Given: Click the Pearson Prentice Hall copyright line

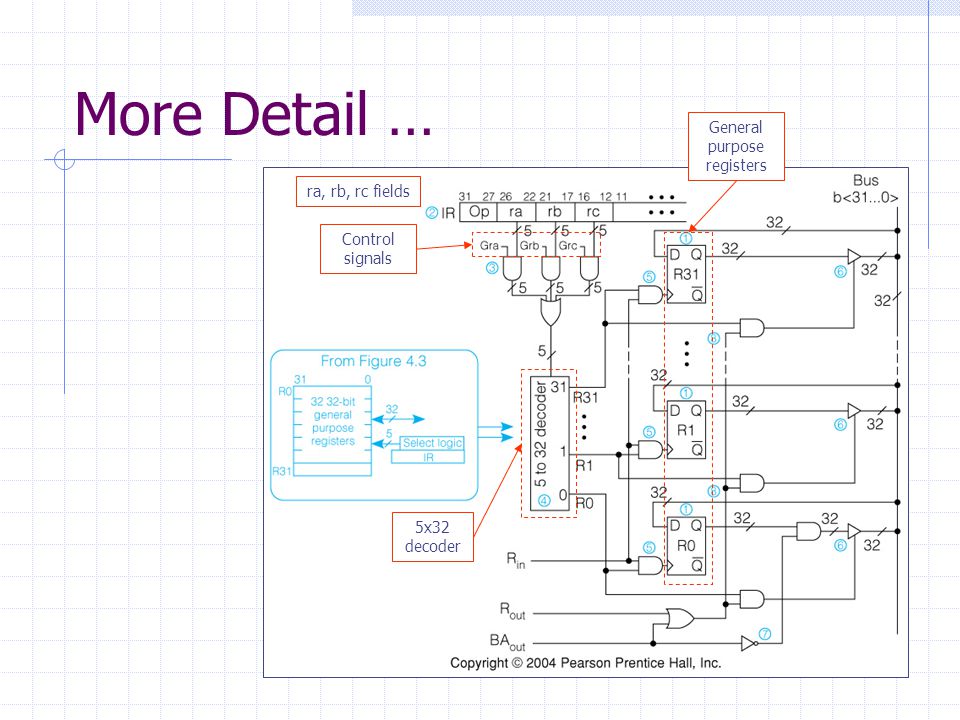Looking at the screenshot, I should (x=585, y=663).
